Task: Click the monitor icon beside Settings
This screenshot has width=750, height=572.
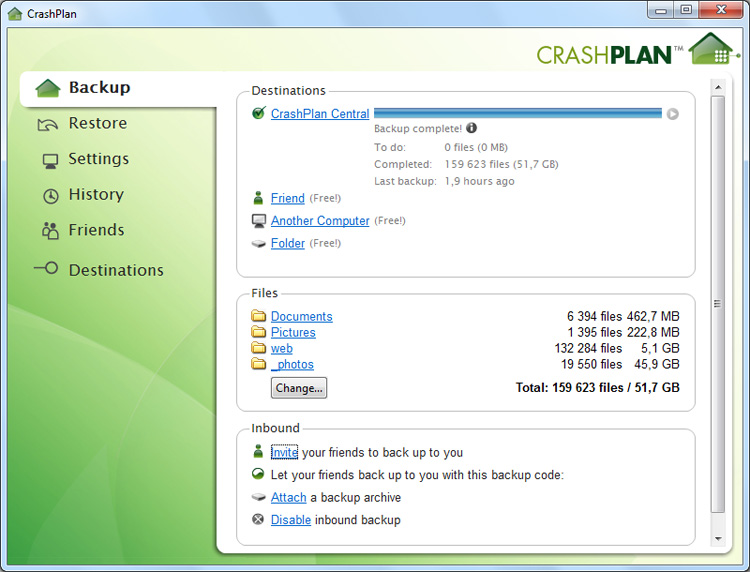Action: click(50, 161)
